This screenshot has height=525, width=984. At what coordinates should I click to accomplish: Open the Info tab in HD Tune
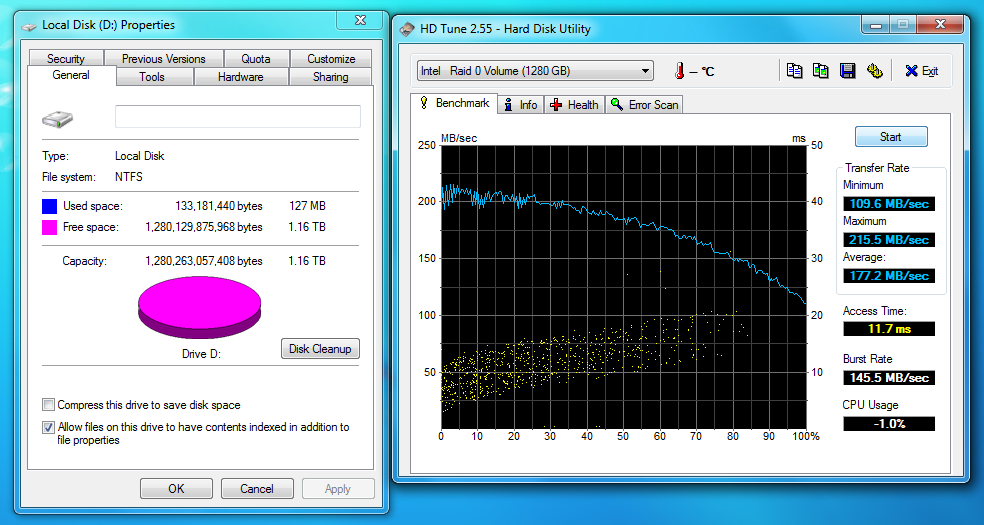pos(521,105)
